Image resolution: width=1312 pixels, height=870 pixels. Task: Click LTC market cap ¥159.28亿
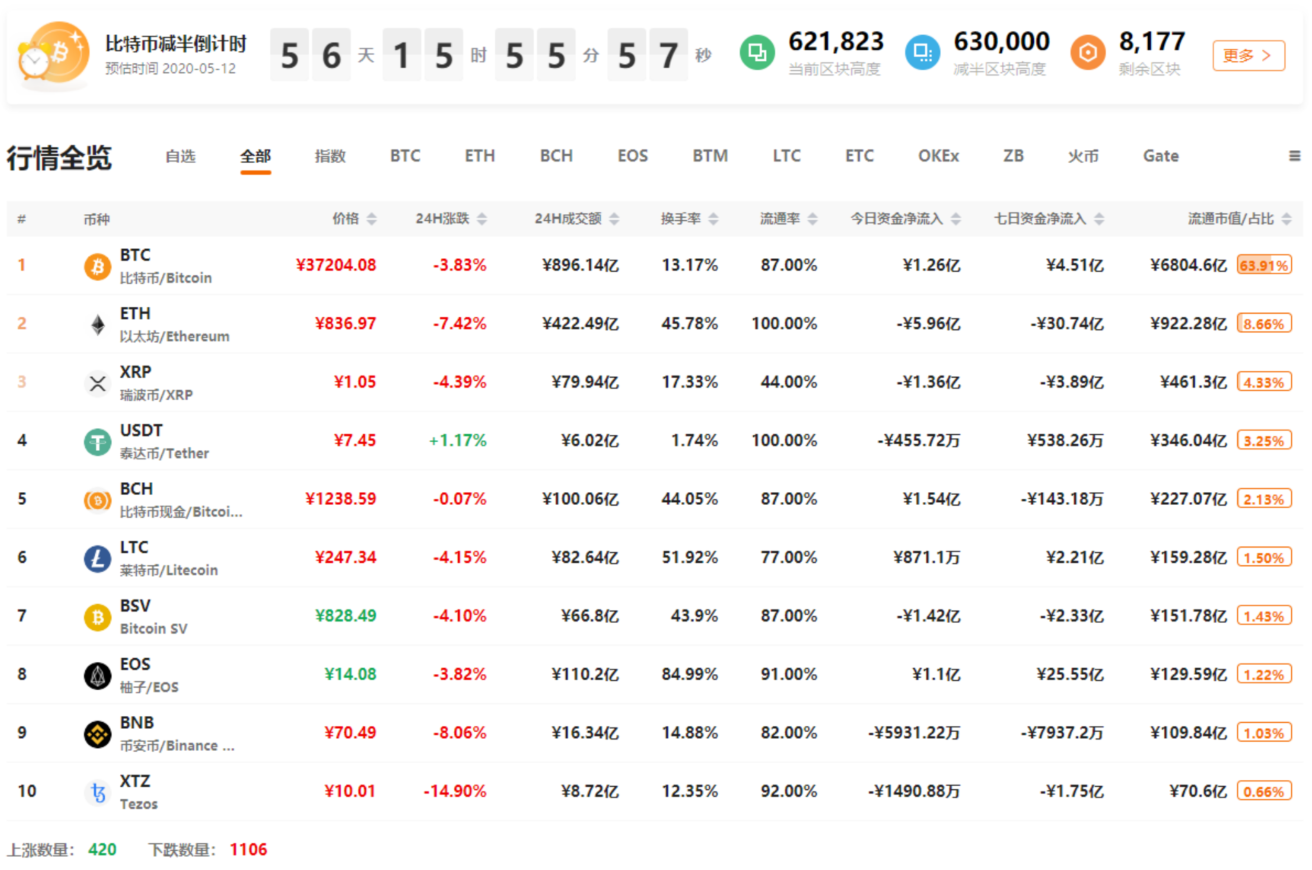pyautogui.click(x=1188, y=558)
